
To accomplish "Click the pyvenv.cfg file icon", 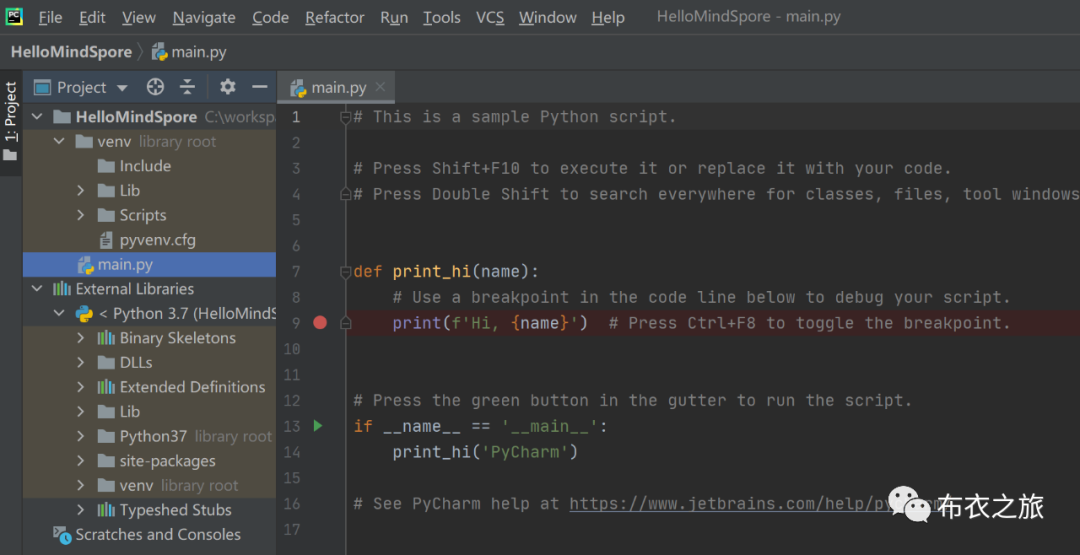I will pyautogui.click(x=107, y=240).
